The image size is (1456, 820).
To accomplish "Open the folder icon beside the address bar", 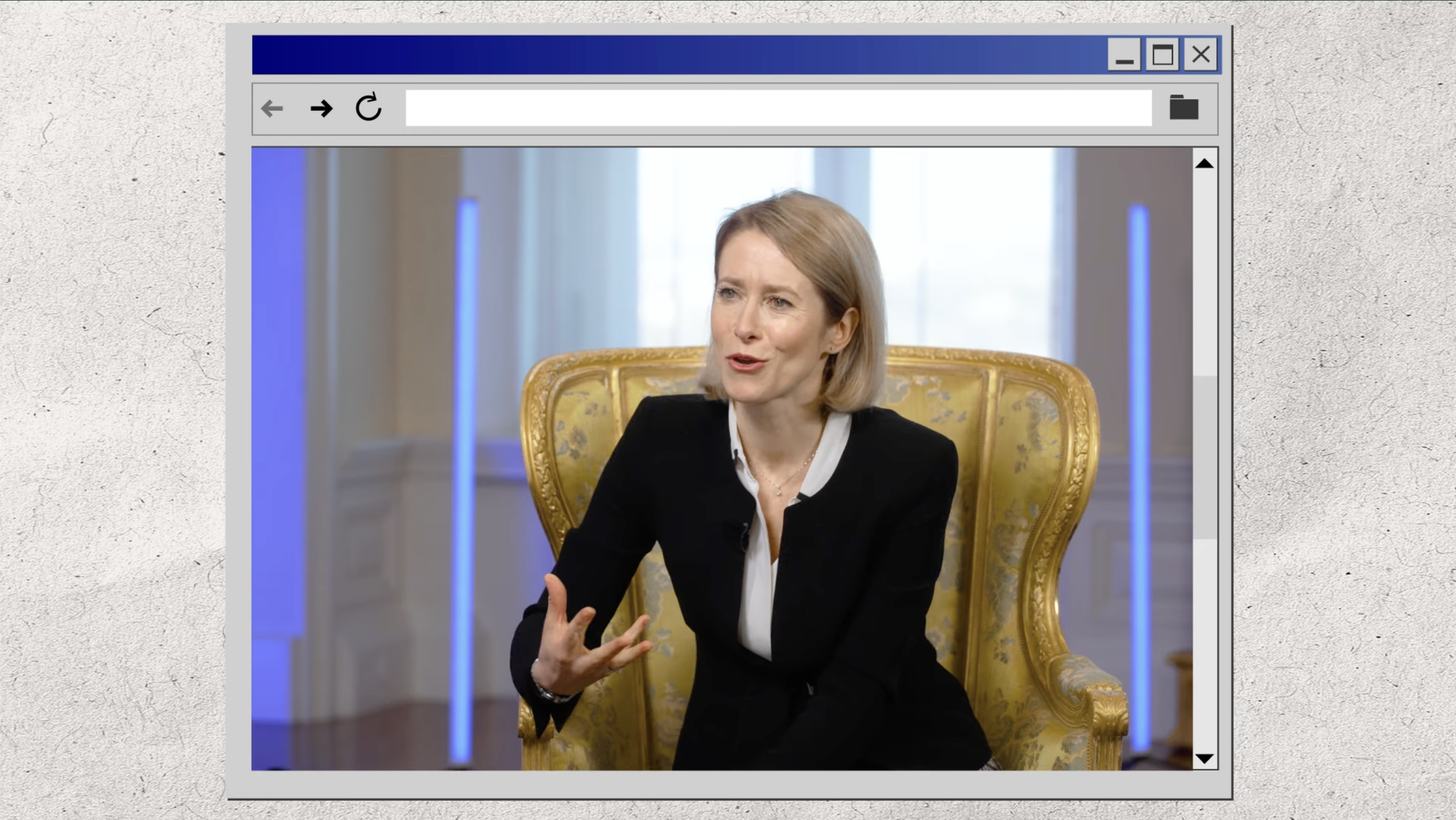I will (x=1183, y=108).
